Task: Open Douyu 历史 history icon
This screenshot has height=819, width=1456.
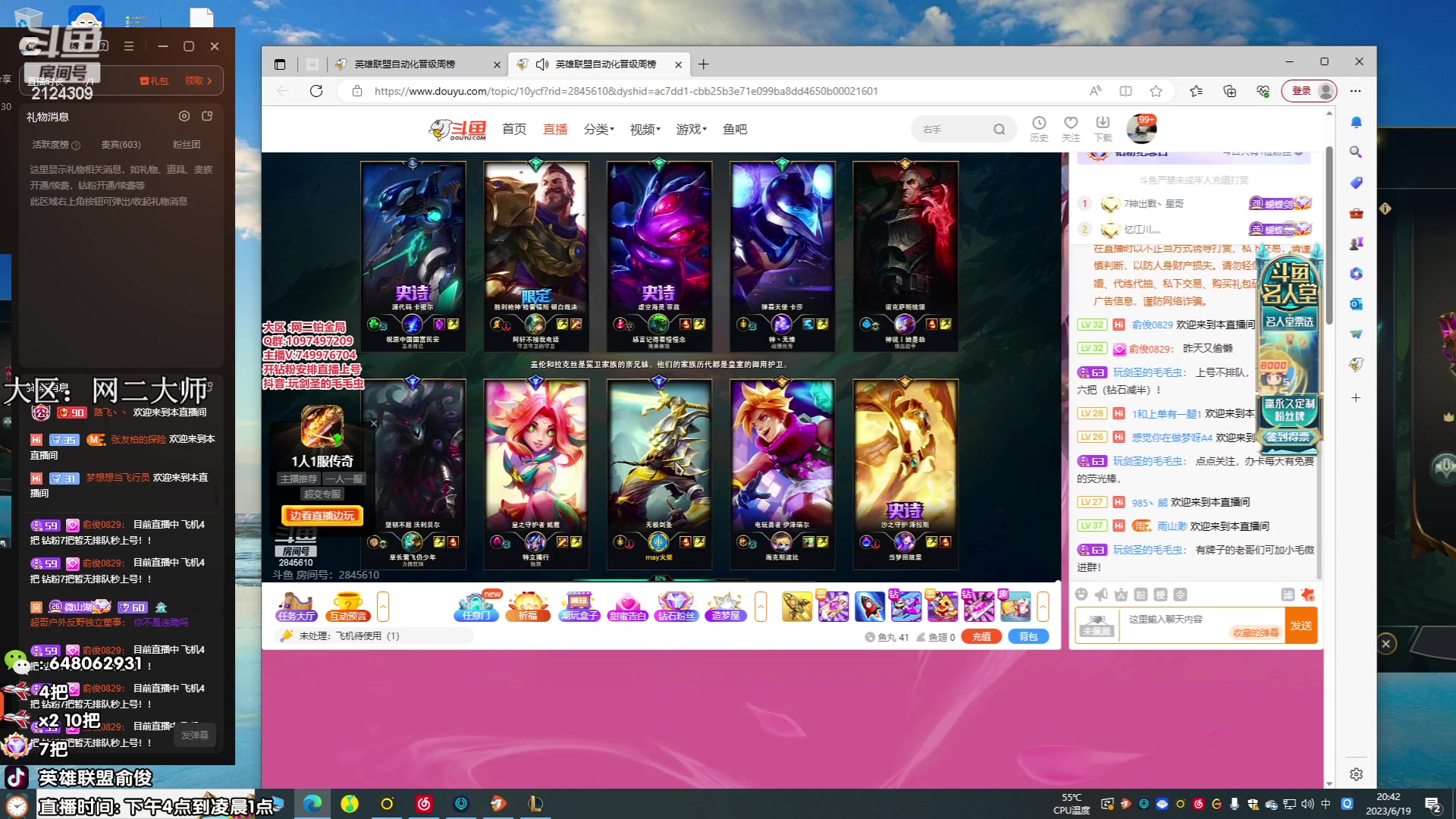Action: pos(1039,129)
